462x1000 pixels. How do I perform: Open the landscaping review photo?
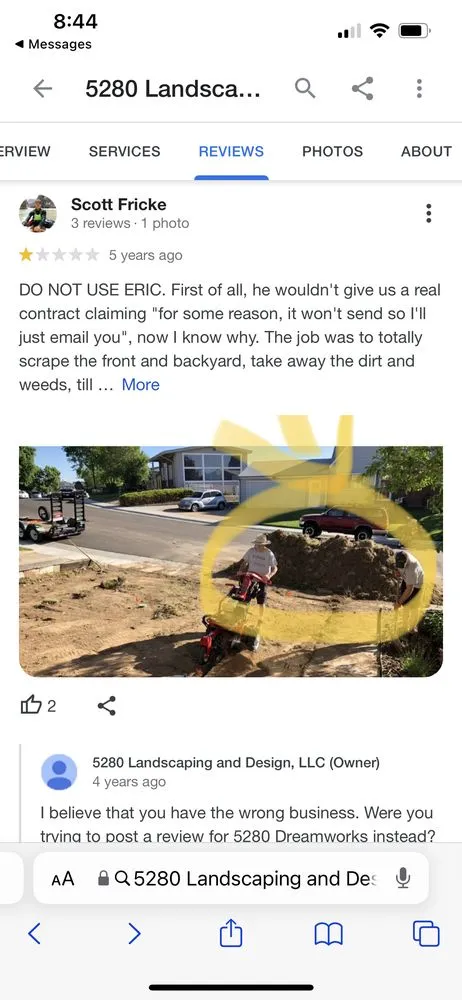tap(231, 561)
